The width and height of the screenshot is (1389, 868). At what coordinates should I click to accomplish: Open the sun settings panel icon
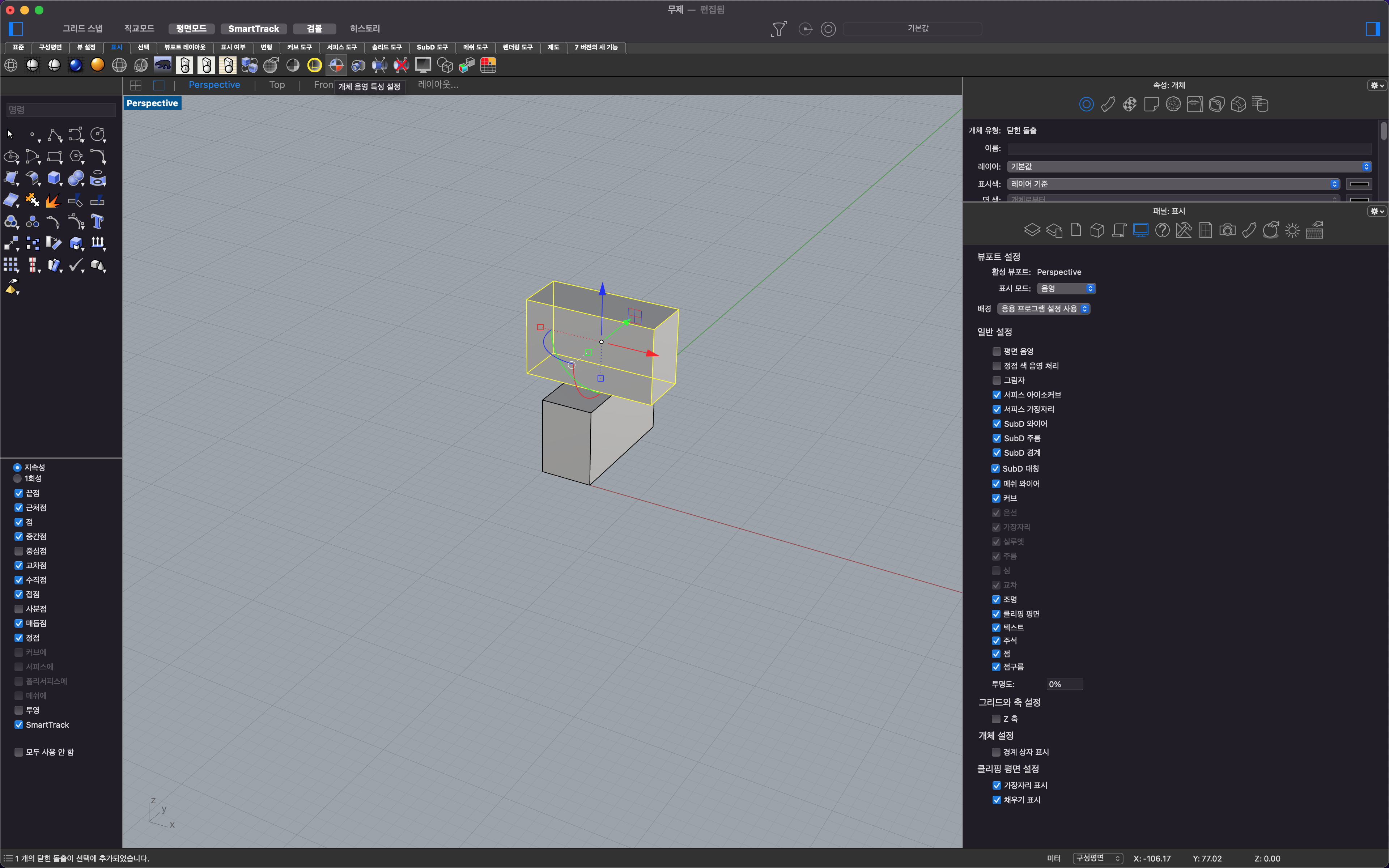pyautogui.click(x=1292, y=231)
